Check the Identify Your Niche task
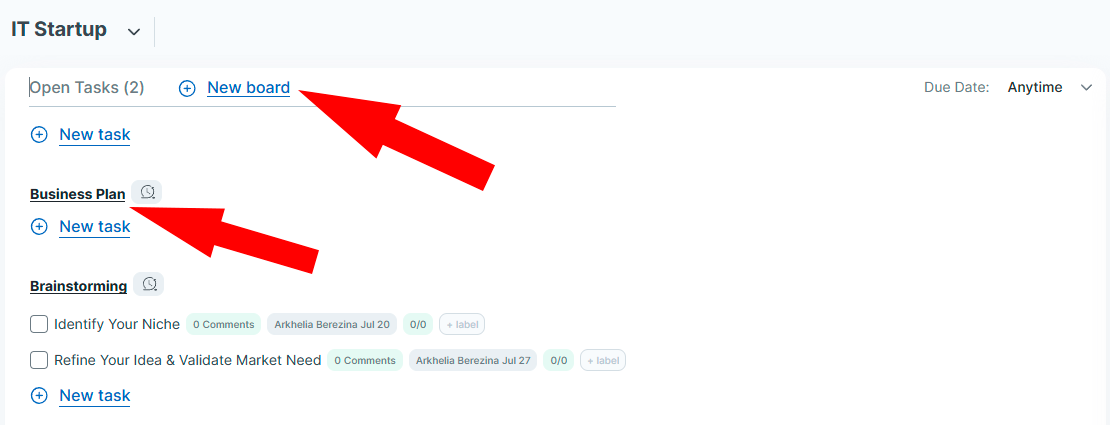 pyautogui.click(x=39, y=324)
